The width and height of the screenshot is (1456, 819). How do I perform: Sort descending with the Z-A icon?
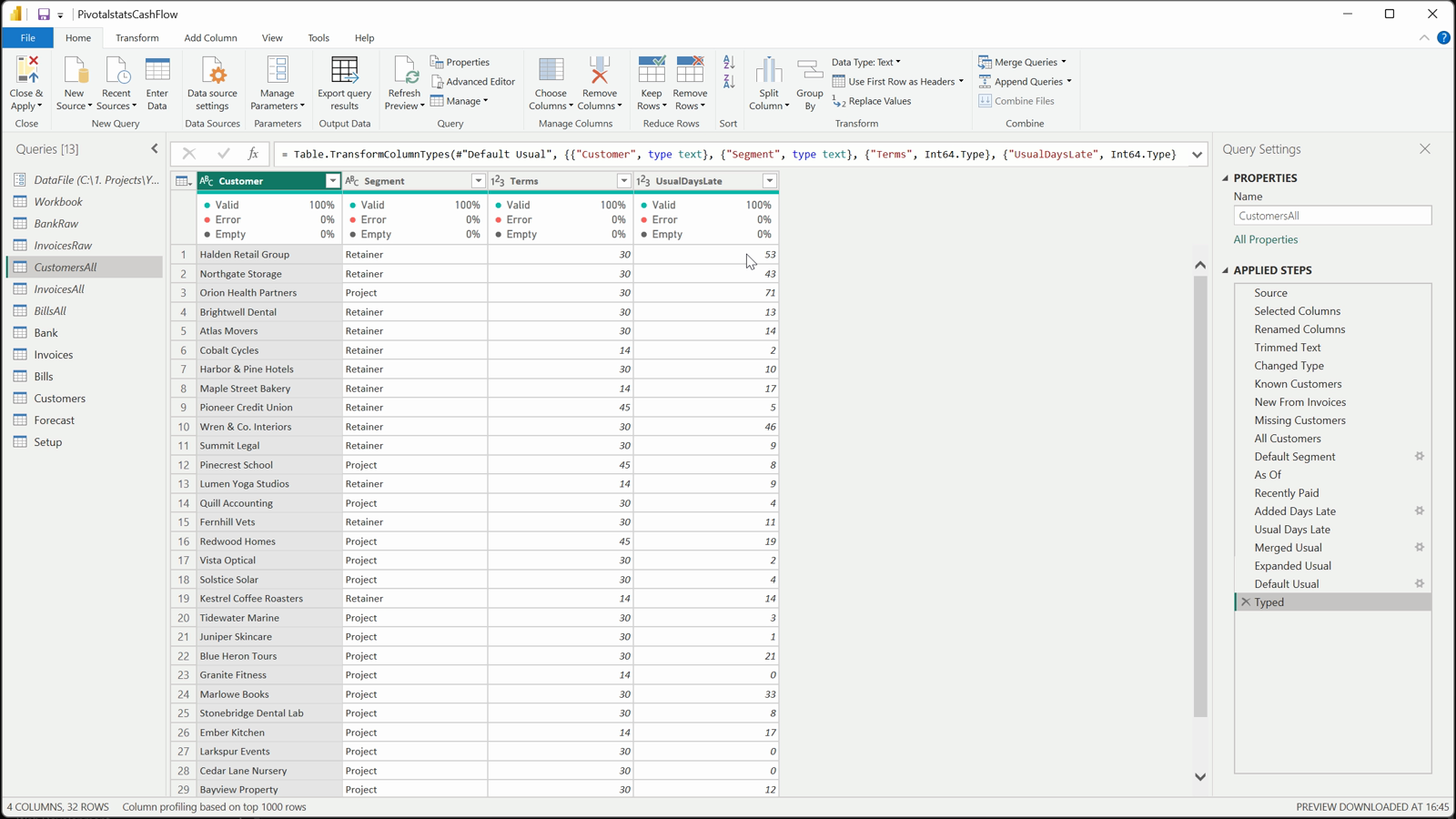729,82
